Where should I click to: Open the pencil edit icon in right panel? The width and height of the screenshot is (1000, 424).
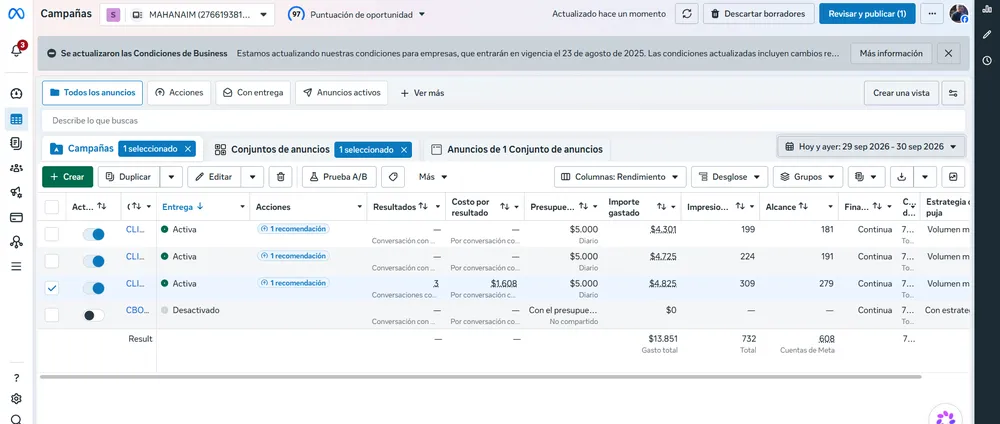(987, 34)
